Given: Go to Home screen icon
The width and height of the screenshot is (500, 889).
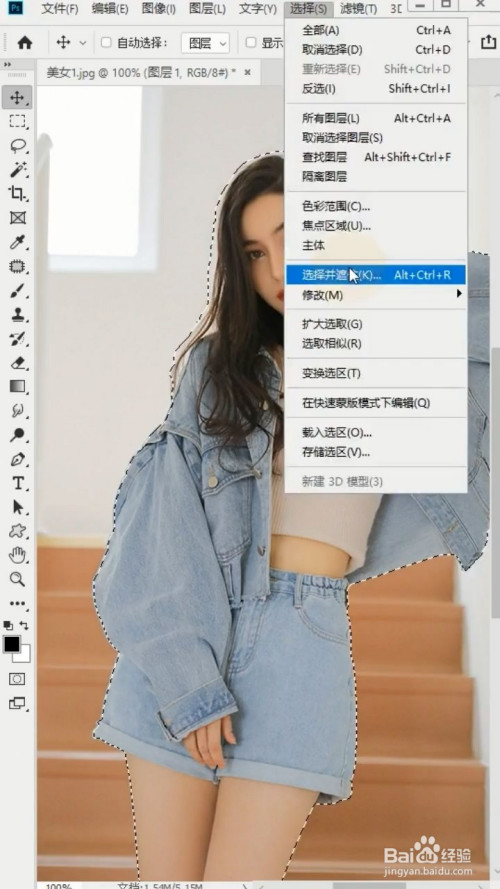Looking at the screenshot, I should coord(25,43).
